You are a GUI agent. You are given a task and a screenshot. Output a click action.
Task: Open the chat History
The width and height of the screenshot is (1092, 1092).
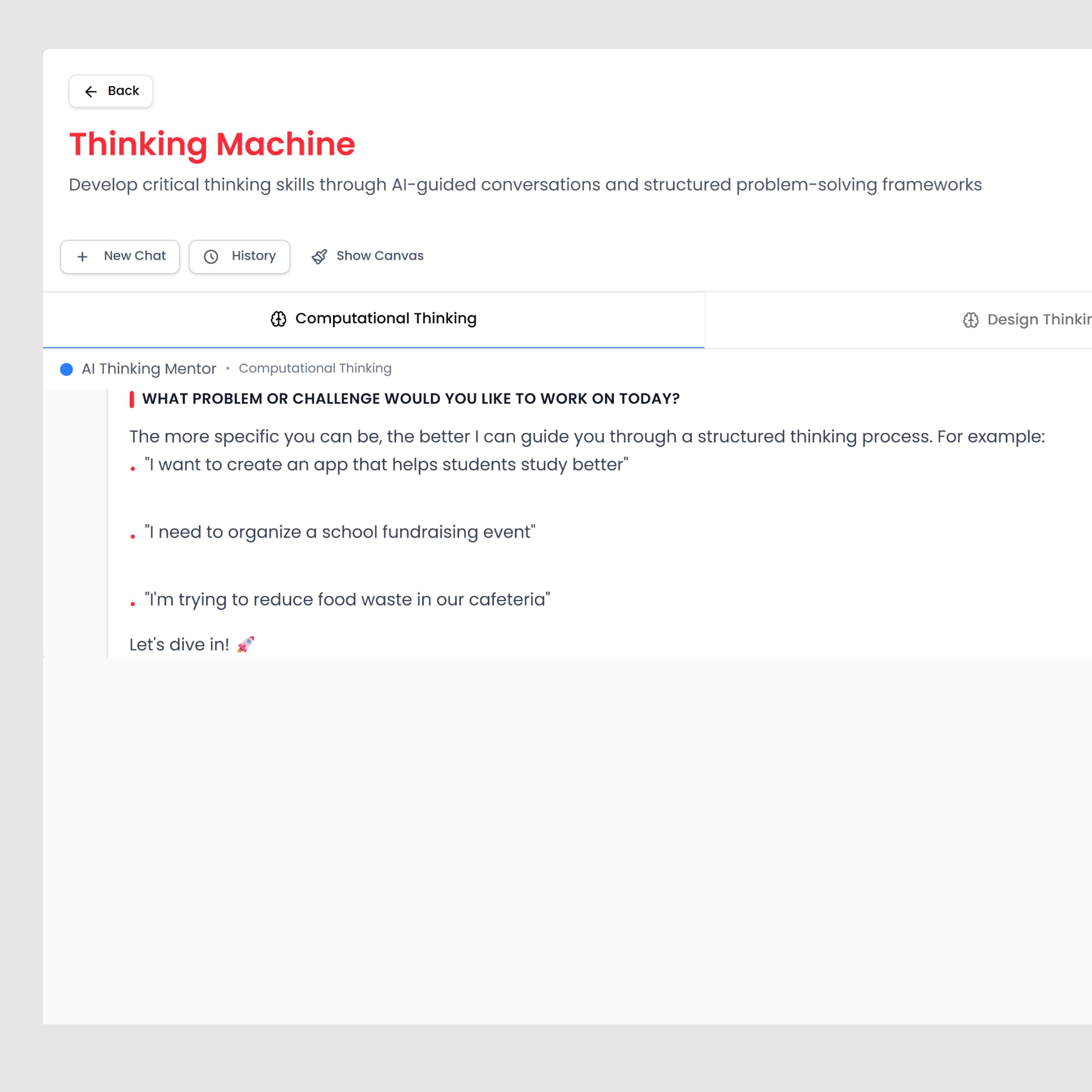(x=240, y=257)
